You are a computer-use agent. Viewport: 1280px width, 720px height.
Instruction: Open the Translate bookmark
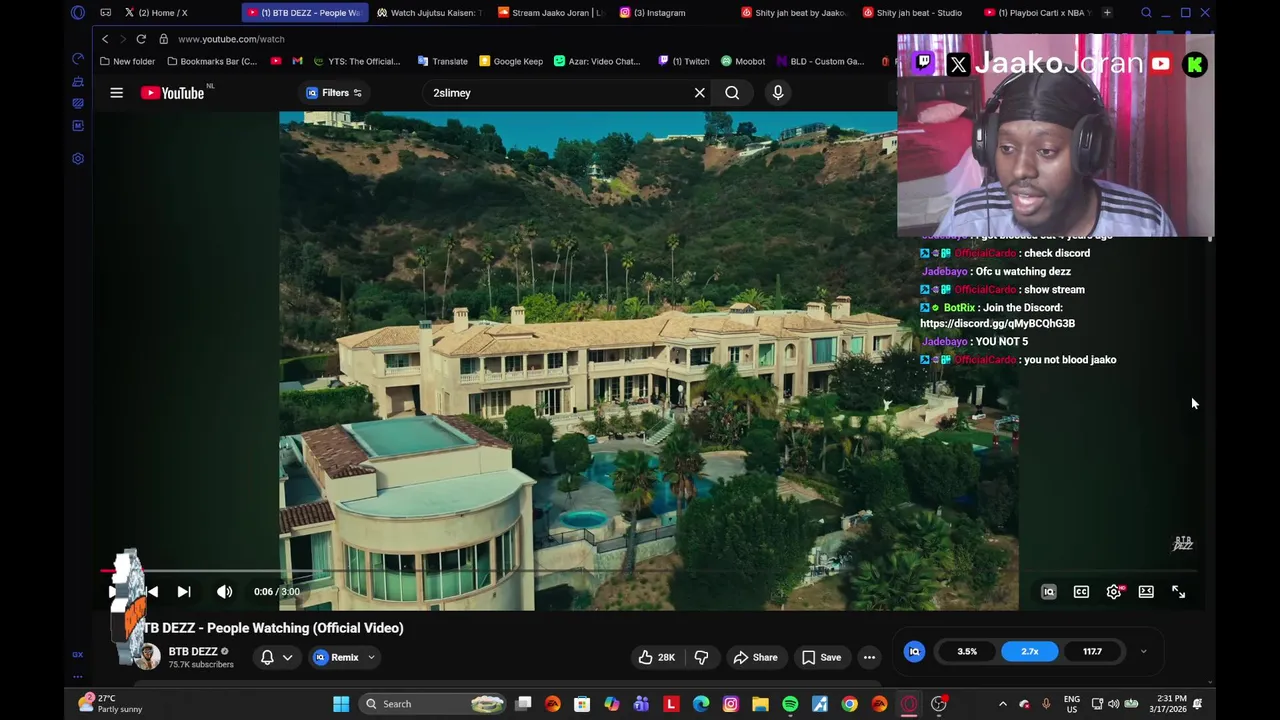coord(443,61)
